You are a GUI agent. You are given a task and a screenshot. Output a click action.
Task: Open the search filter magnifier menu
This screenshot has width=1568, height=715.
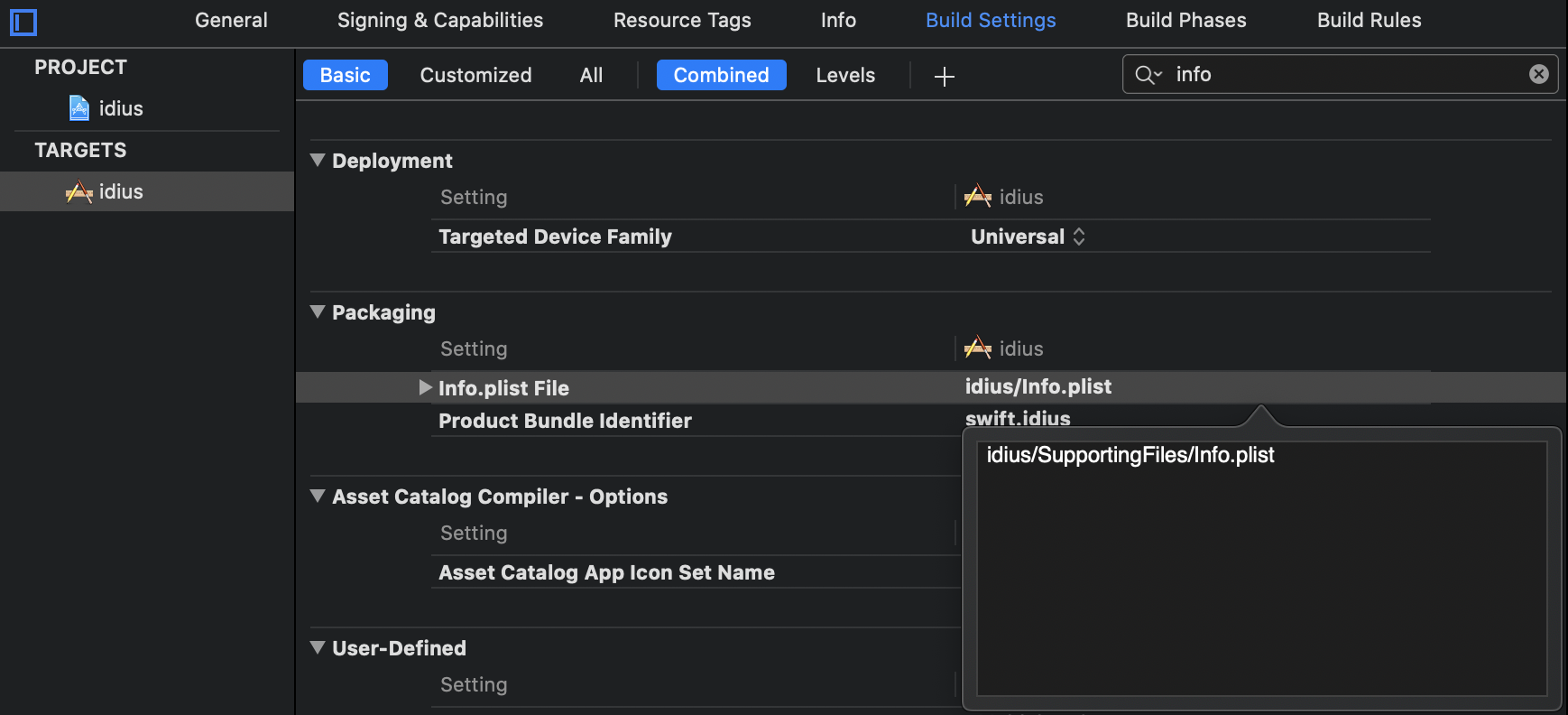(1148, 75)
